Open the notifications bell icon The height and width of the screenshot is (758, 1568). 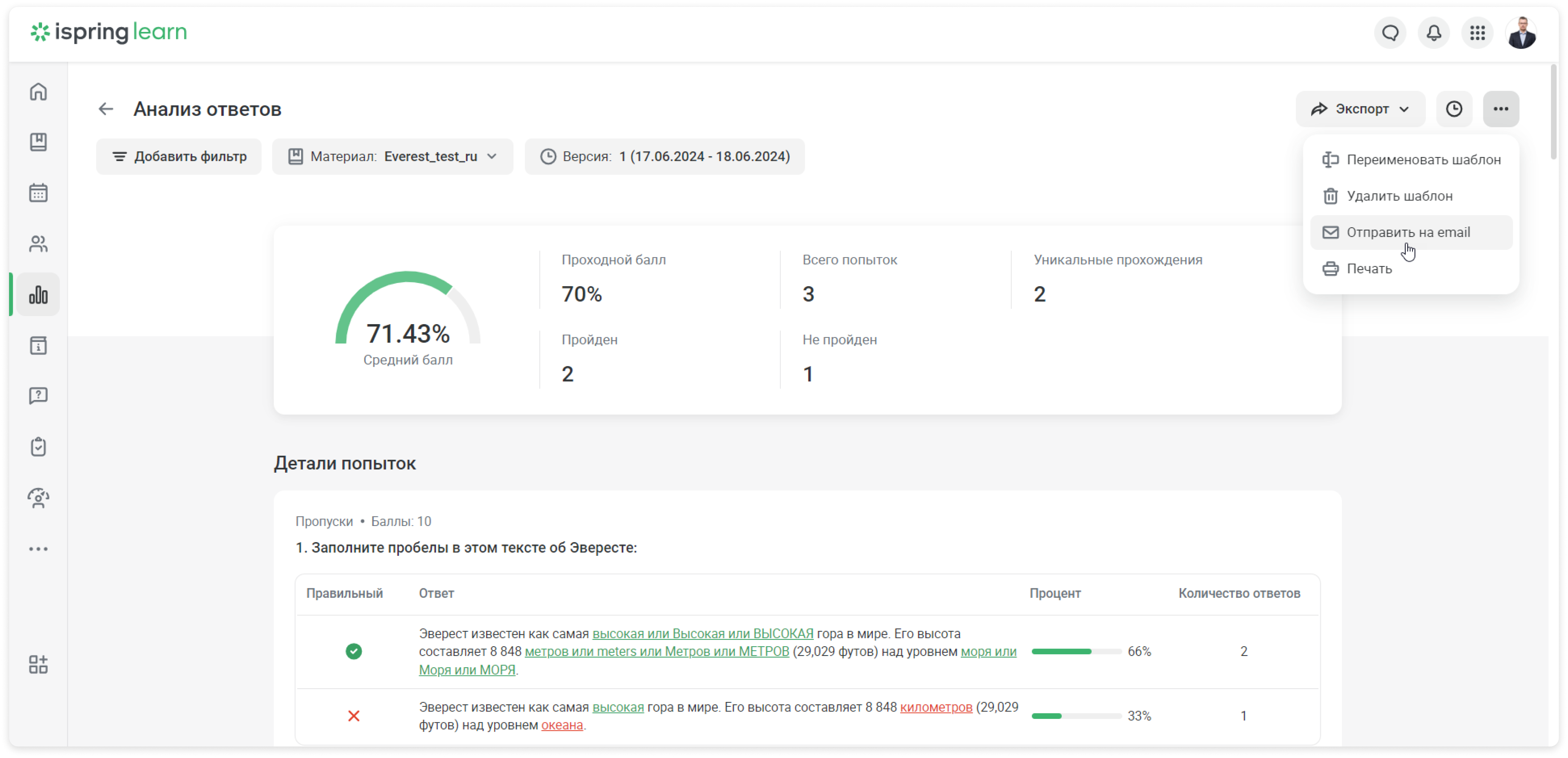(x=1434, y=33)
